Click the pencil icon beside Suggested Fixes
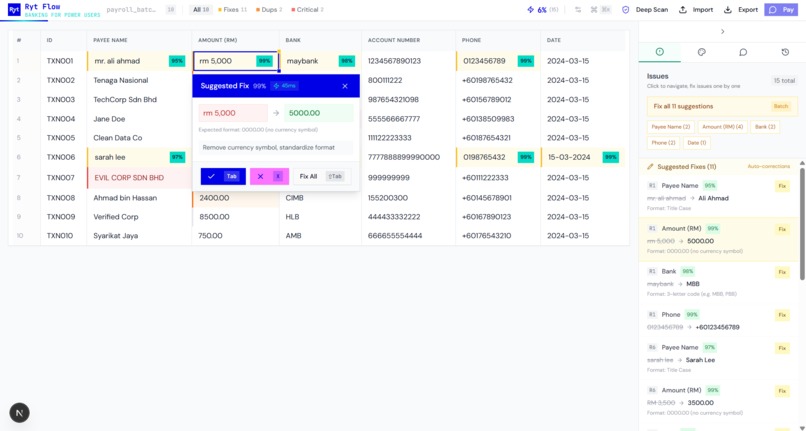Image resolution: width=806 pixels, height=431 pixels. [x=650, y=167]
